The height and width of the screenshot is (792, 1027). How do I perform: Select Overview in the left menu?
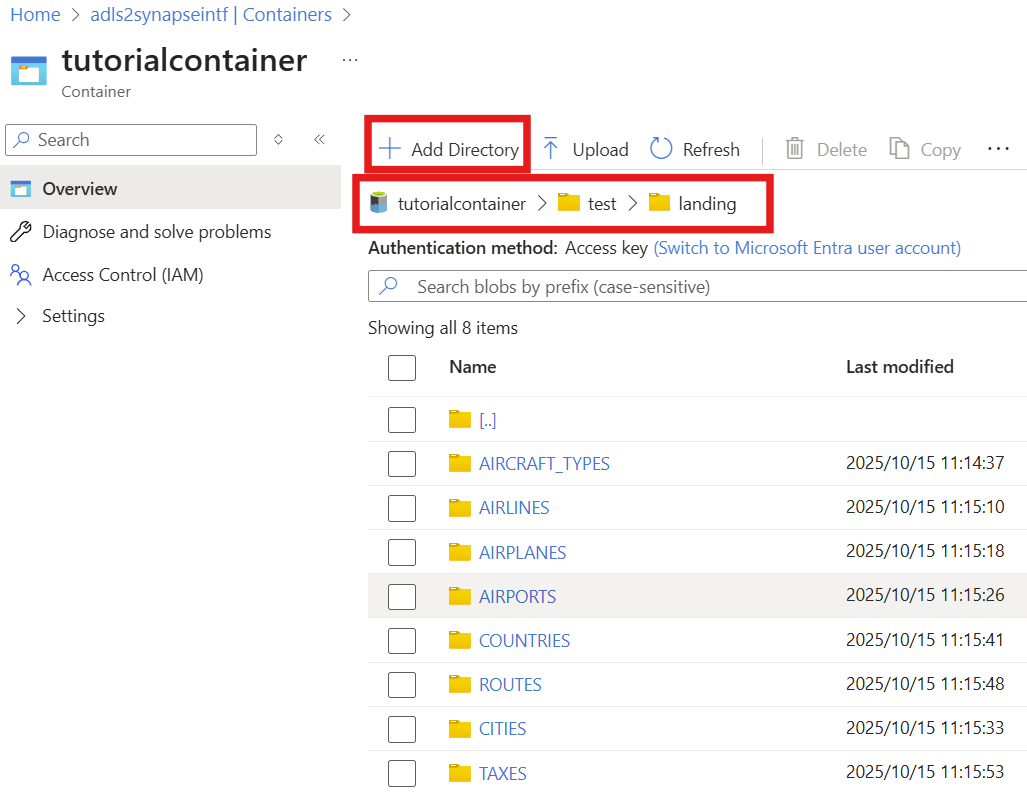(x=80, y=189)
